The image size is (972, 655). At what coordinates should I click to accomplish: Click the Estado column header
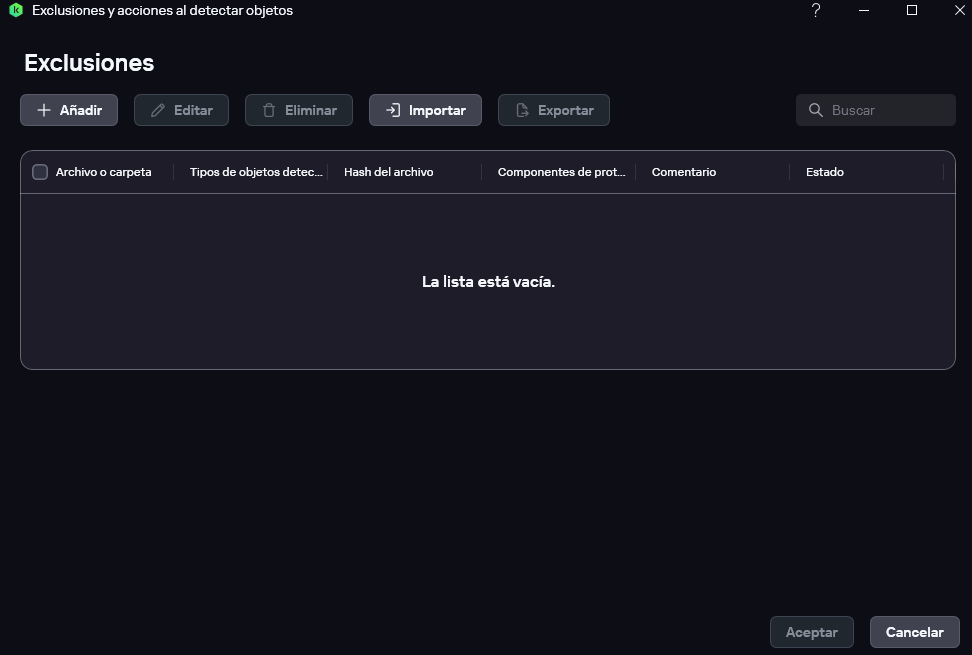[x=825, y=172]
